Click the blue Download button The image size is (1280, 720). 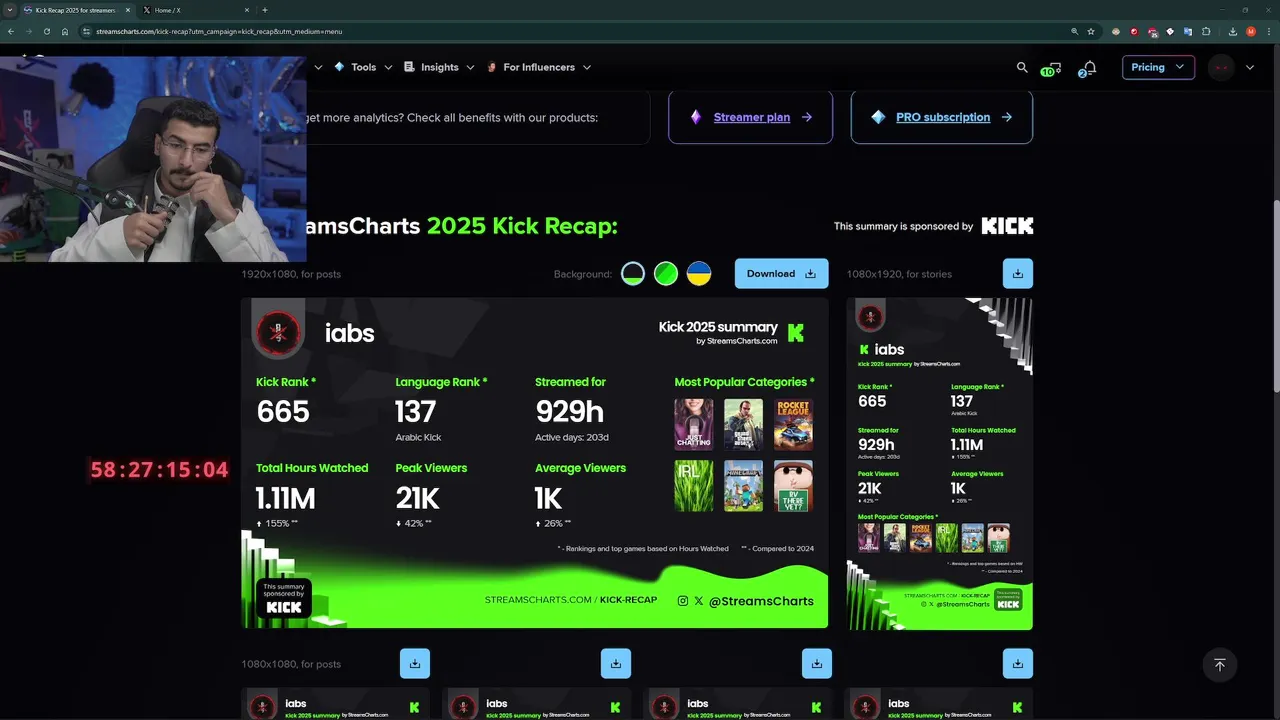pos(781,274)
